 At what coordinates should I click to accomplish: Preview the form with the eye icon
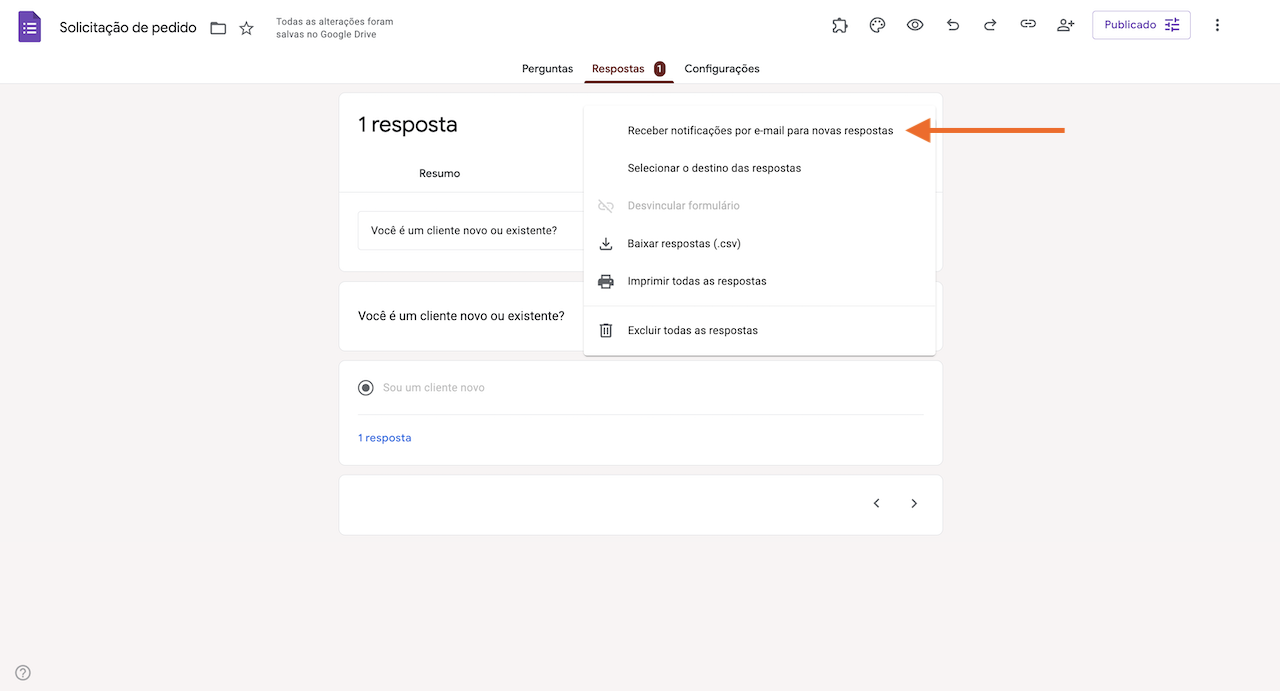(915, 25)
